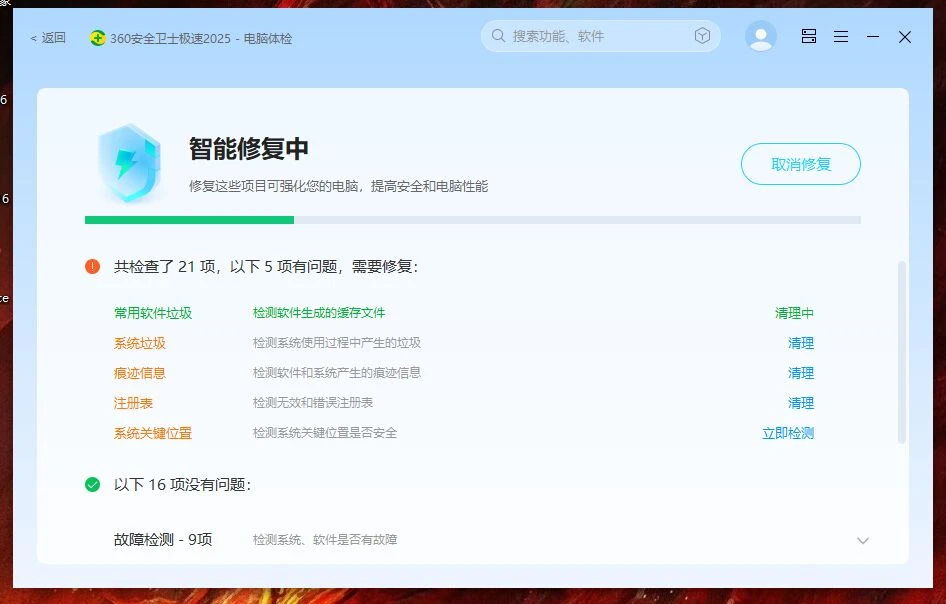Click the 取消修复 button
Image resolution: width=946 pixels, height=604 pixels.
click(x=801, y=164)
